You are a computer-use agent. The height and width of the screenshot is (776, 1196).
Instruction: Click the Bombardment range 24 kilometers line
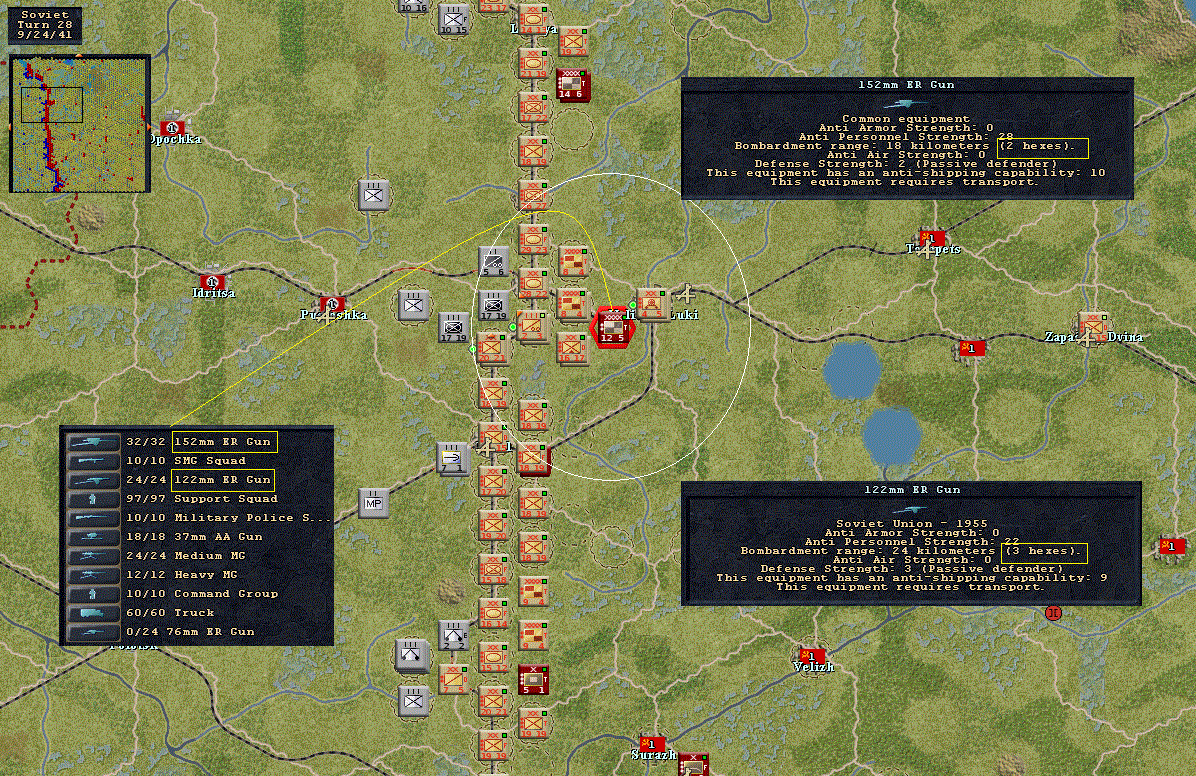(x=911, y=551)
